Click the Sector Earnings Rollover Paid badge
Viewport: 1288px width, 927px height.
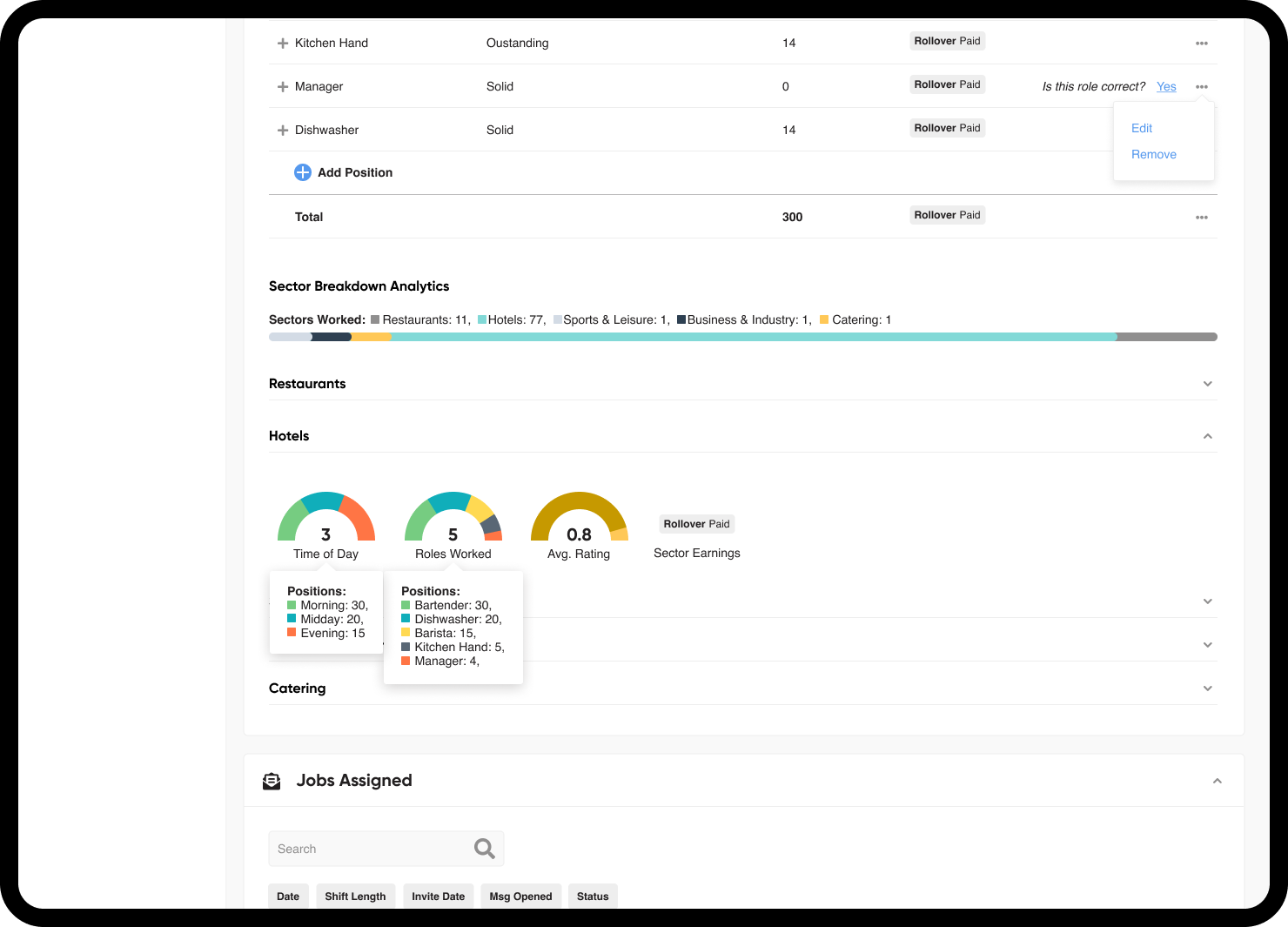pos(697,524)
